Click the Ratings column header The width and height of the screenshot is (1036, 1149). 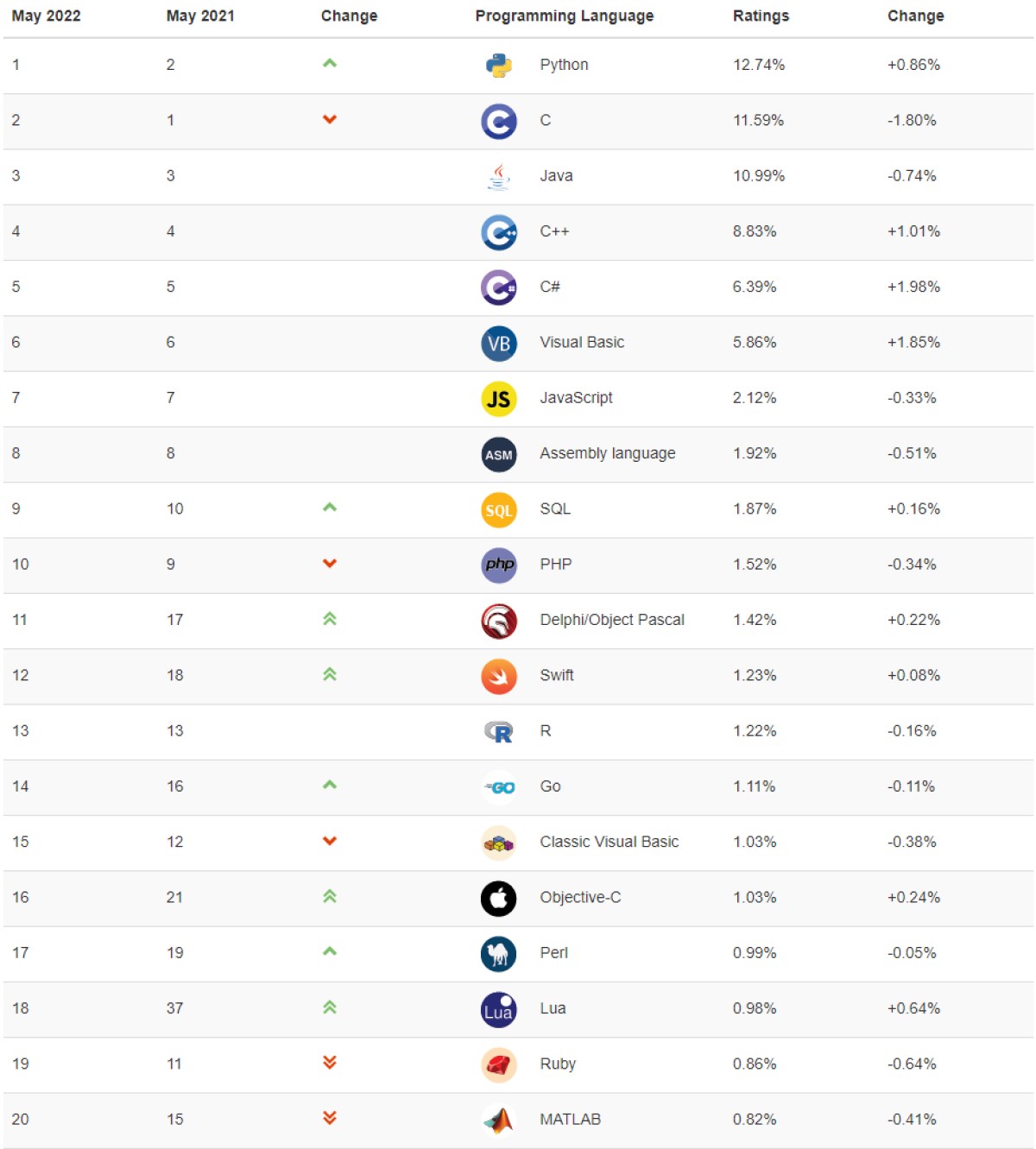[x=760, y=16]
